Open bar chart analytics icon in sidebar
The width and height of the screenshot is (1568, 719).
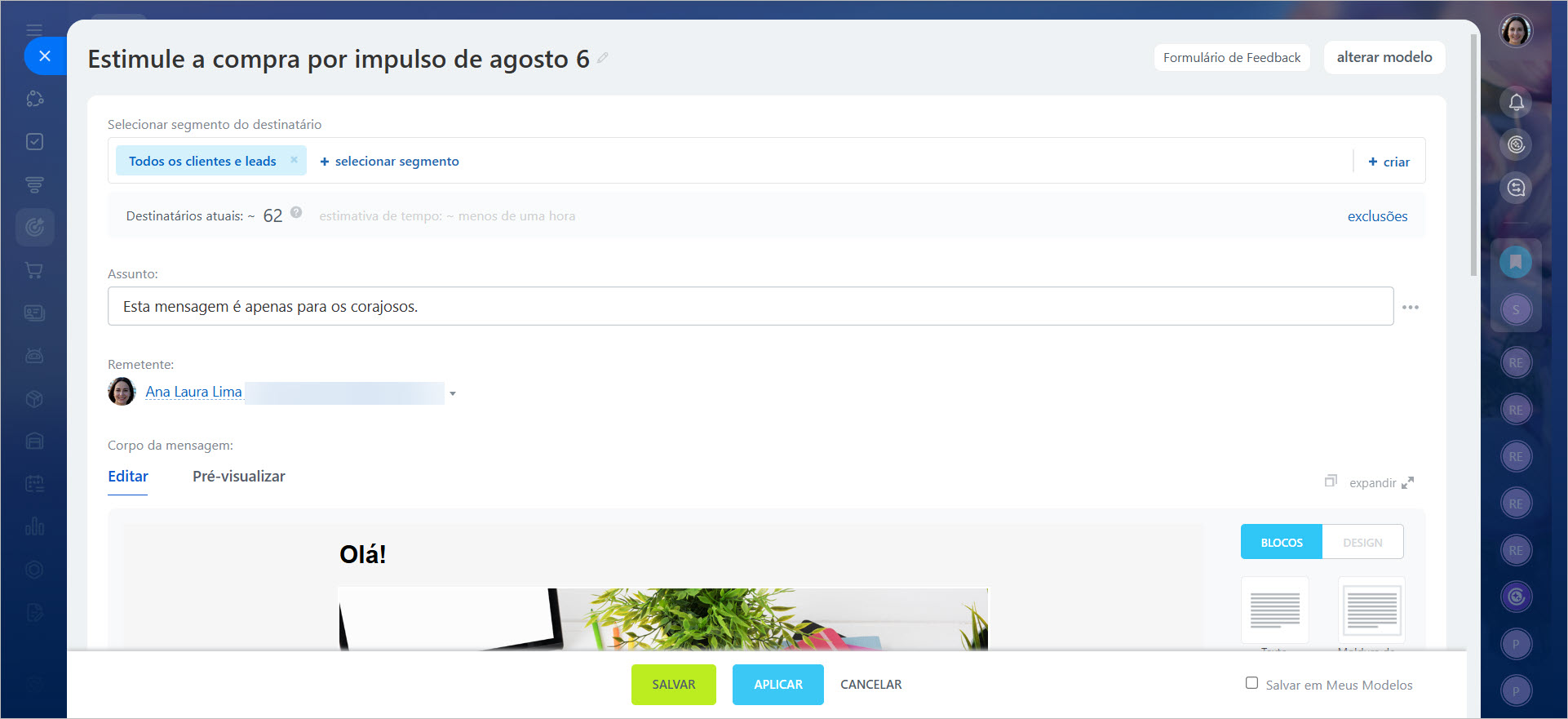34,526
